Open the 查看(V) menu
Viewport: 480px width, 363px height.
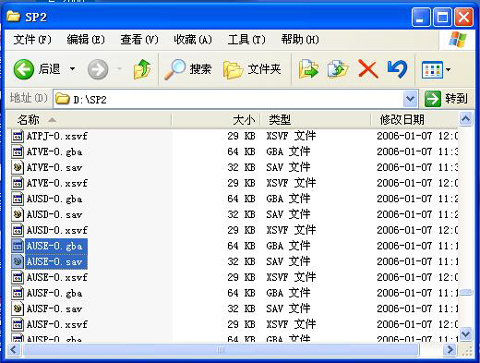(x=139, y=40)
